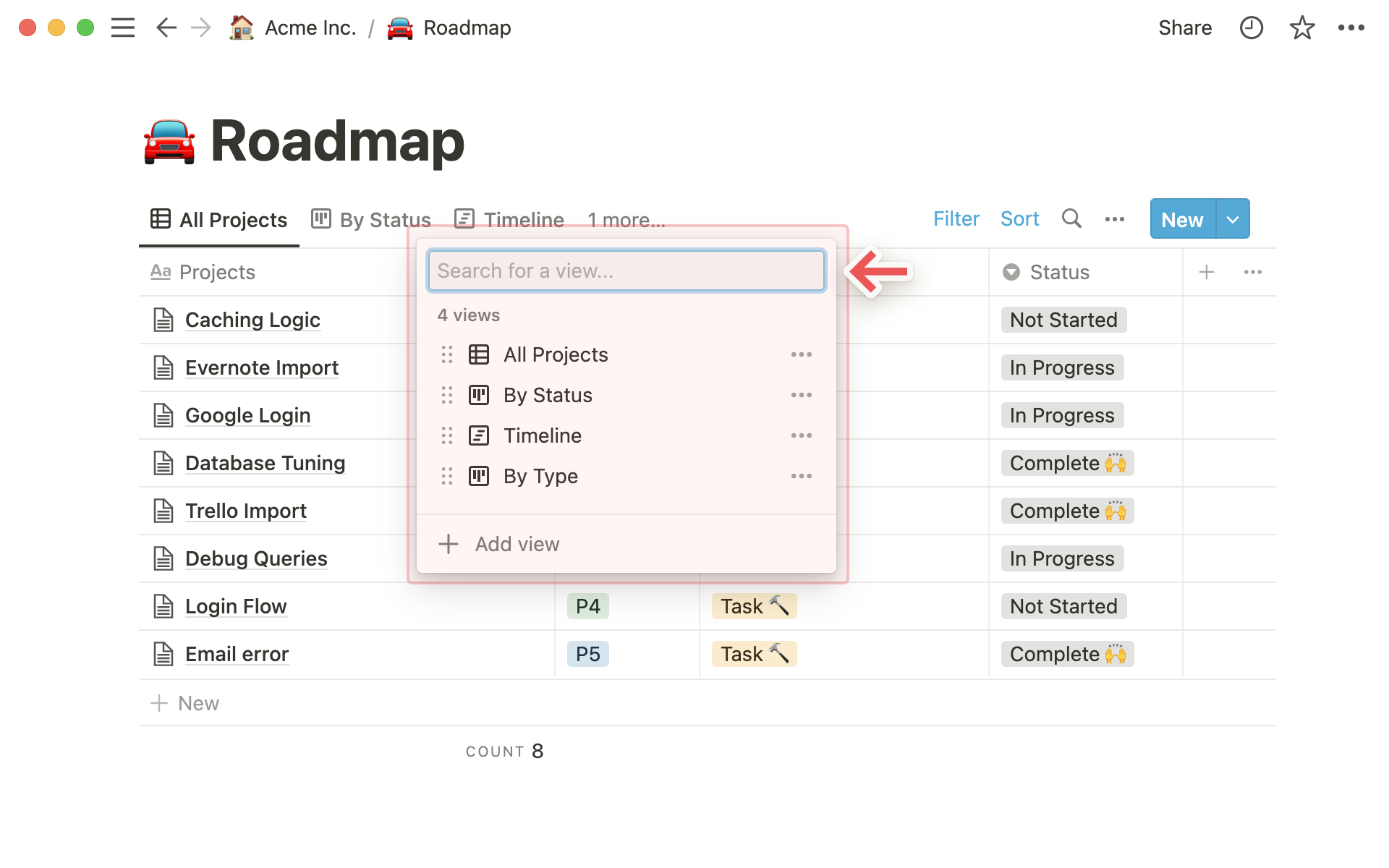Click the Filter link
The height and width of the screenshot is (868, 1389).
tap(956, 219)
